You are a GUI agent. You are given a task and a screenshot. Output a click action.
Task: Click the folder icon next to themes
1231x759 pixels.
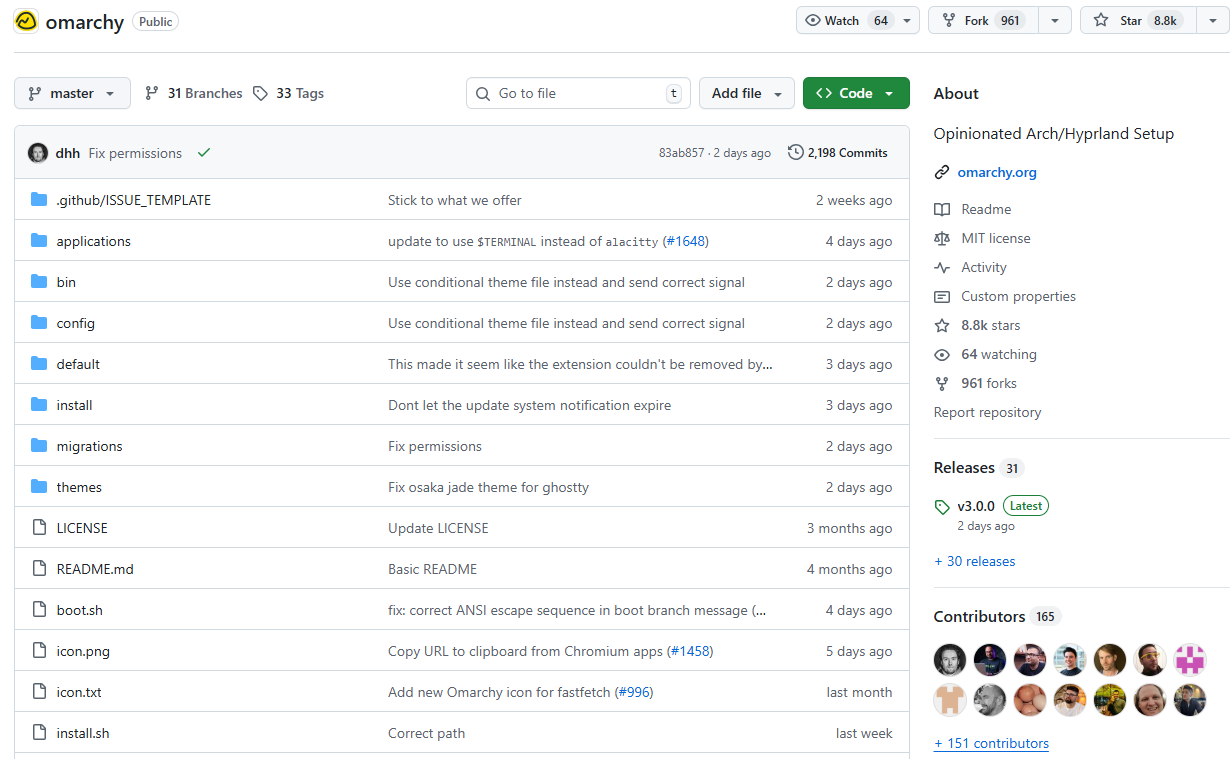coord(39,487)
